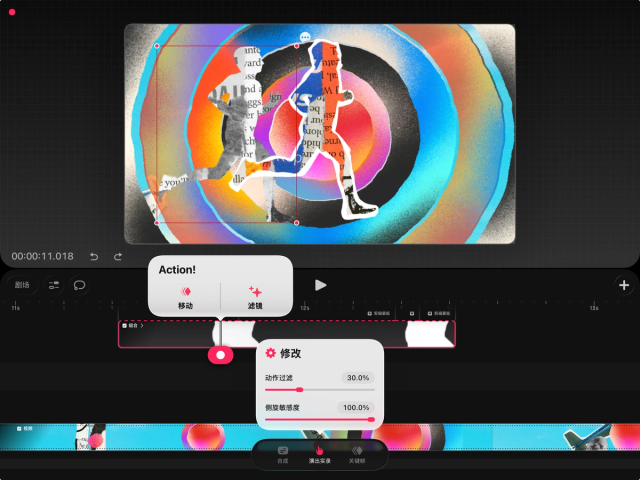Select the top-left selection box handle
The image size is (640, 480).
click(x=157, y=46)
